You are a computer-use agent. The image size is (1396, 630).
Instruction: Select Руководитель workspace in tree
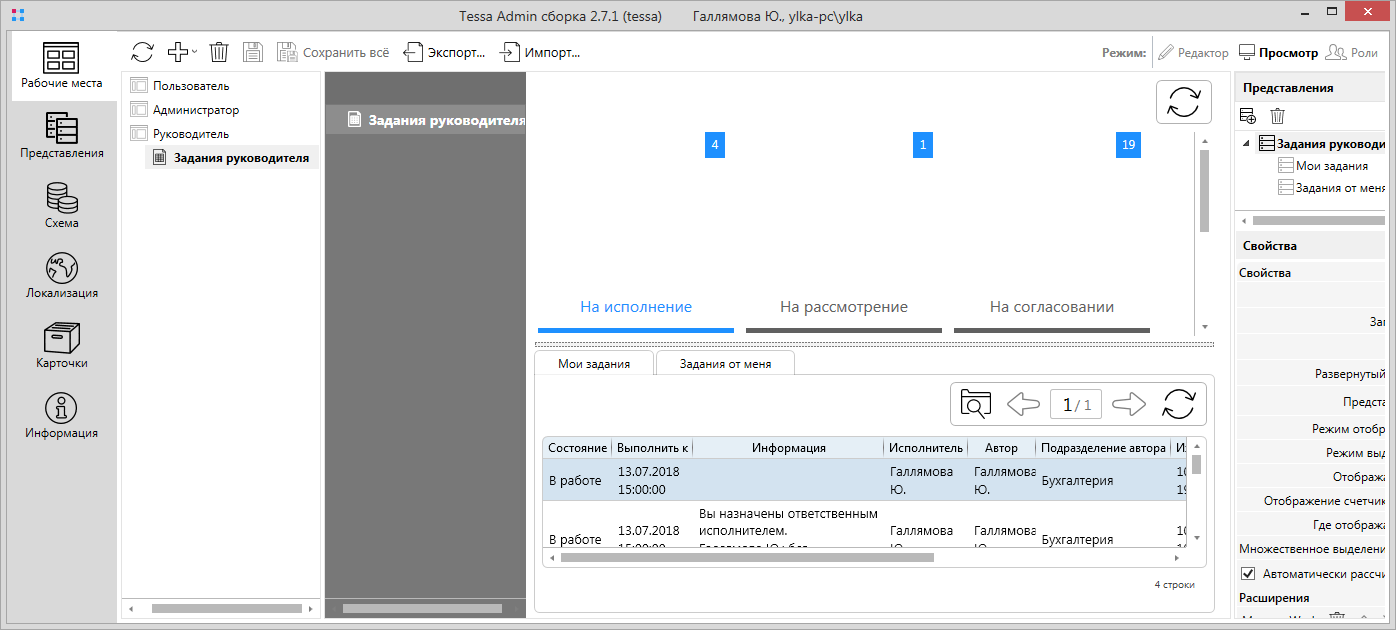pyautogui.click(x=190, y=134)
